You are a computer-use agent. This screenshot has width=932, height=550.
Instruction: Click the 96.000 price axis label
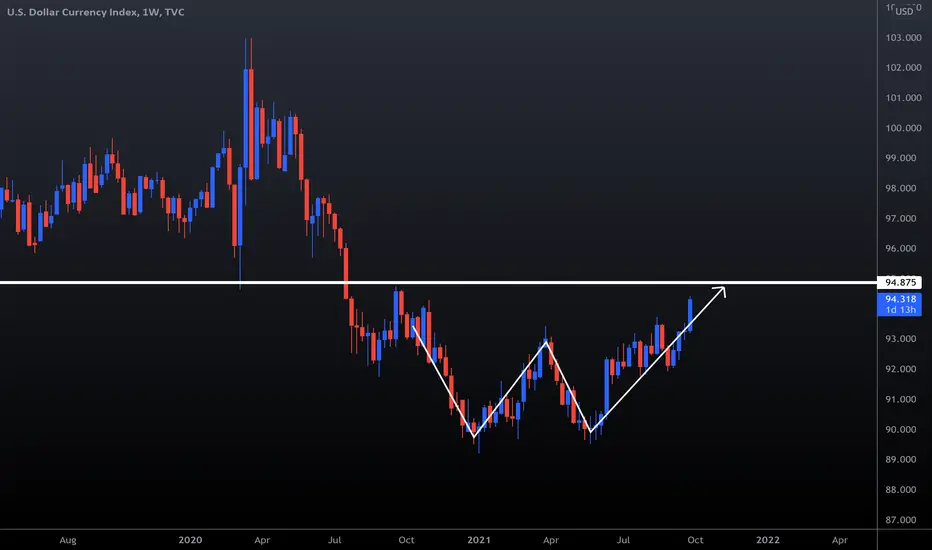point(900,249)
